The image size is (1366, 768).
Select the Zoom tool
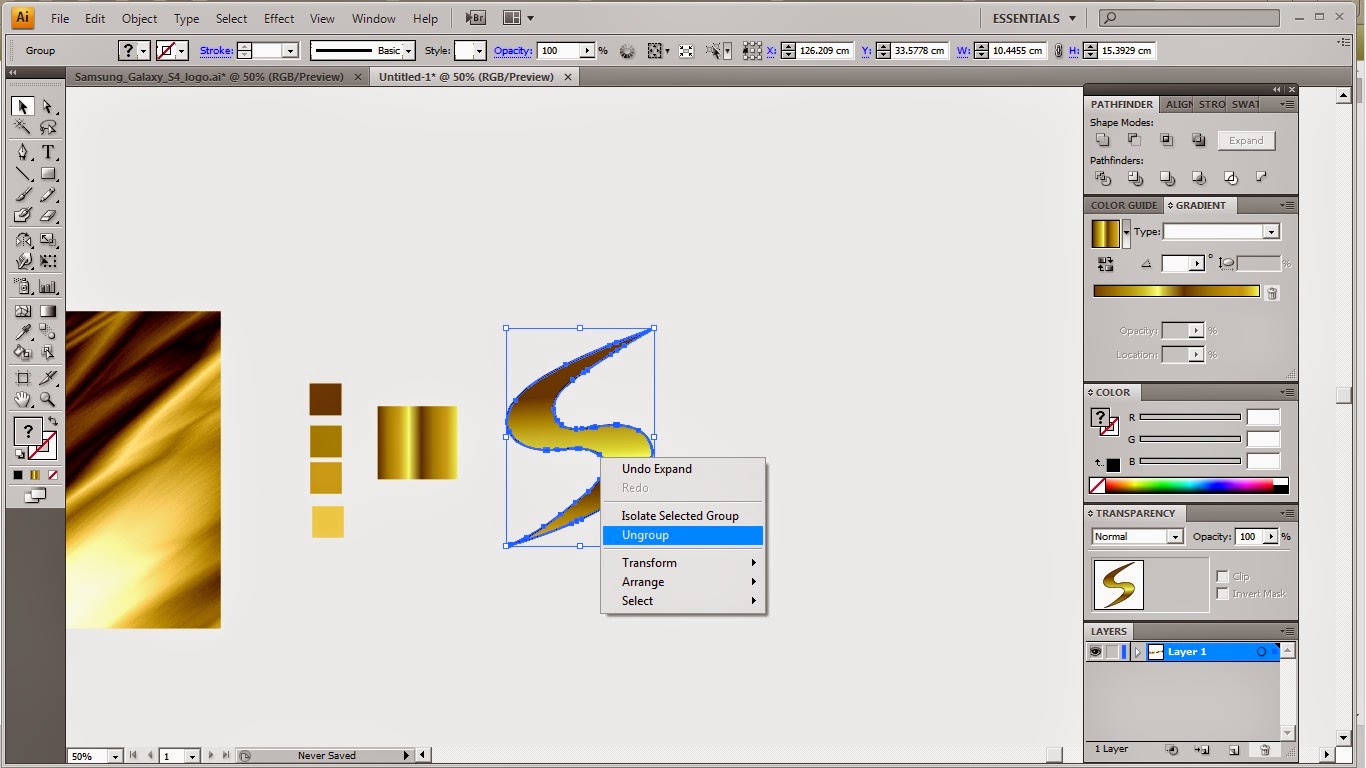tap(47, 399)
